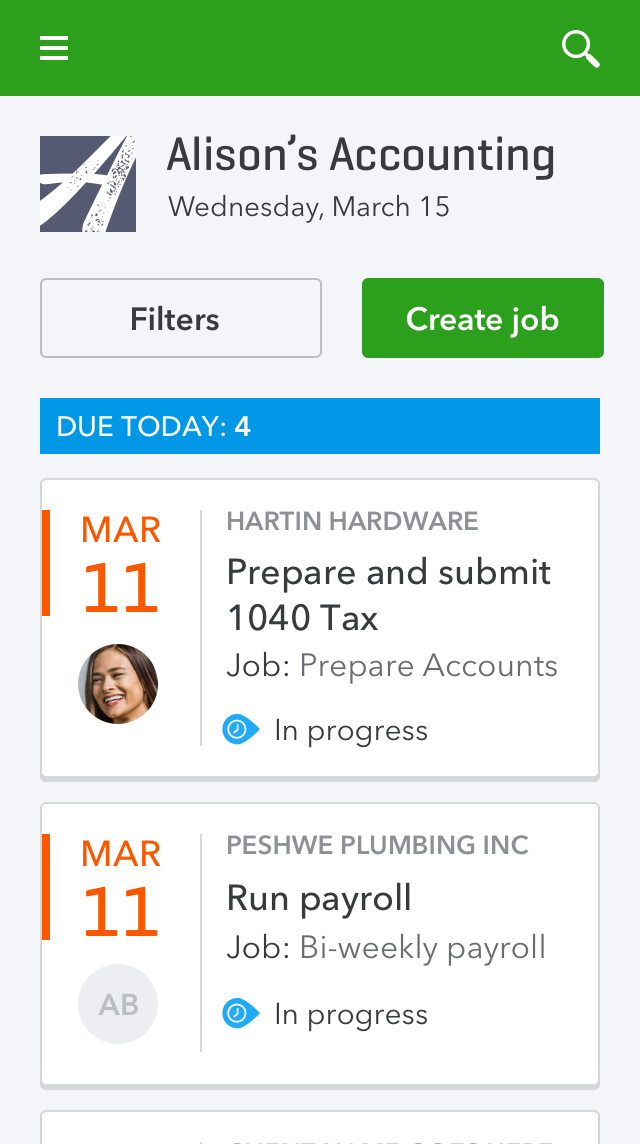Viewport: 640px width, 1144px height.
Task: Click MAR 11 date on Hartin card
Action: 120,566
